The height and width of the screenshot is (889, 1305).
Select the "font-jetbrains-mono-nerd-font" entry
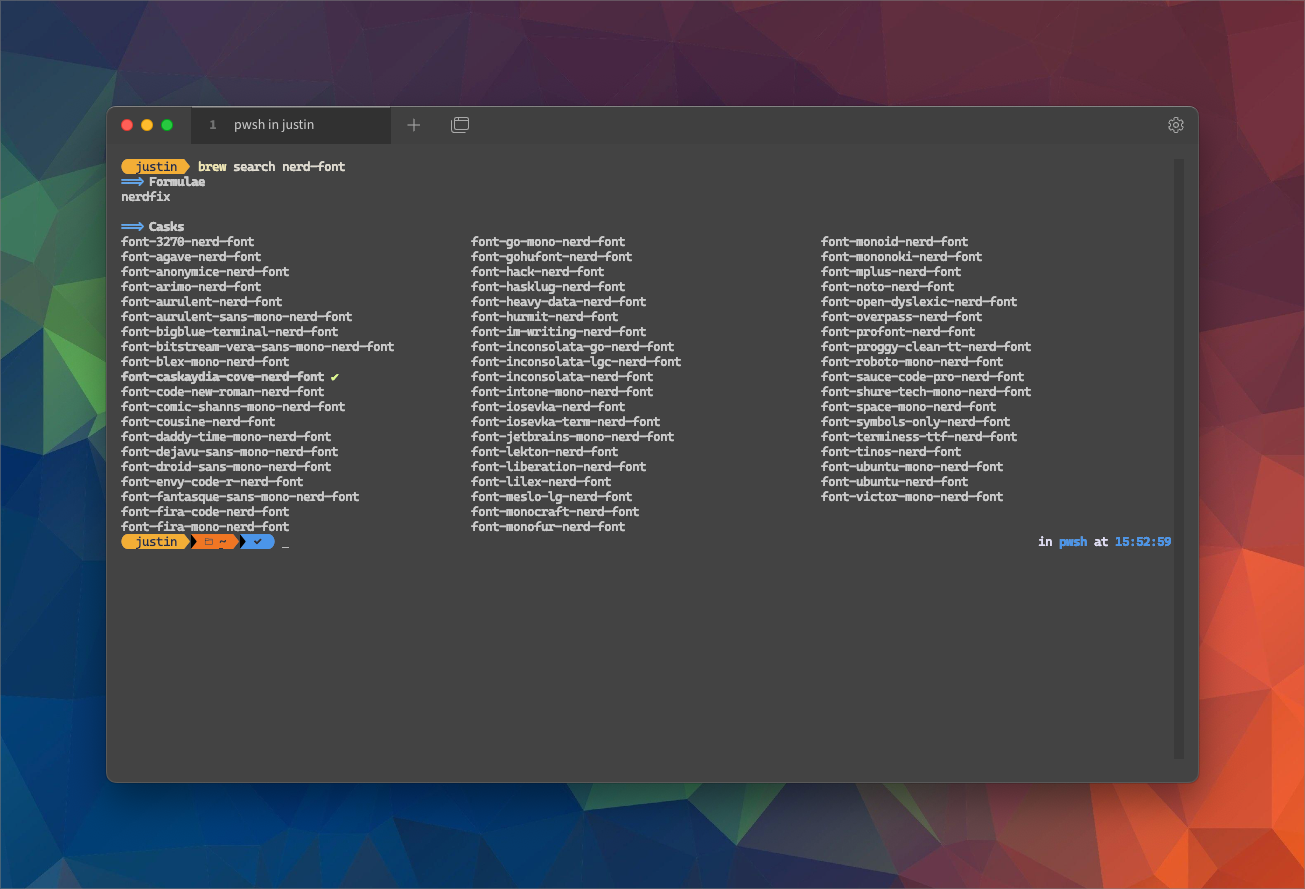click(x=572, y=436)
